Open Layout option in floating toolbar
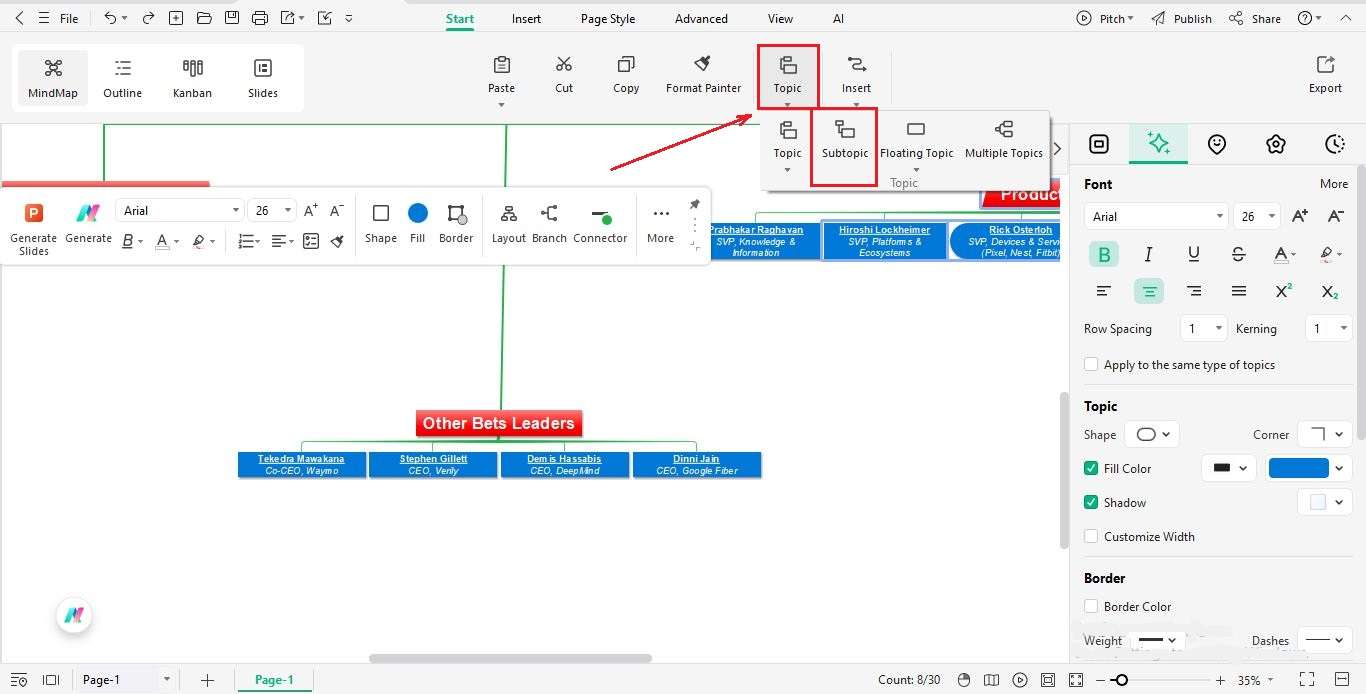1366x694 pixels. pyautogui.click(x=508, y=223)
